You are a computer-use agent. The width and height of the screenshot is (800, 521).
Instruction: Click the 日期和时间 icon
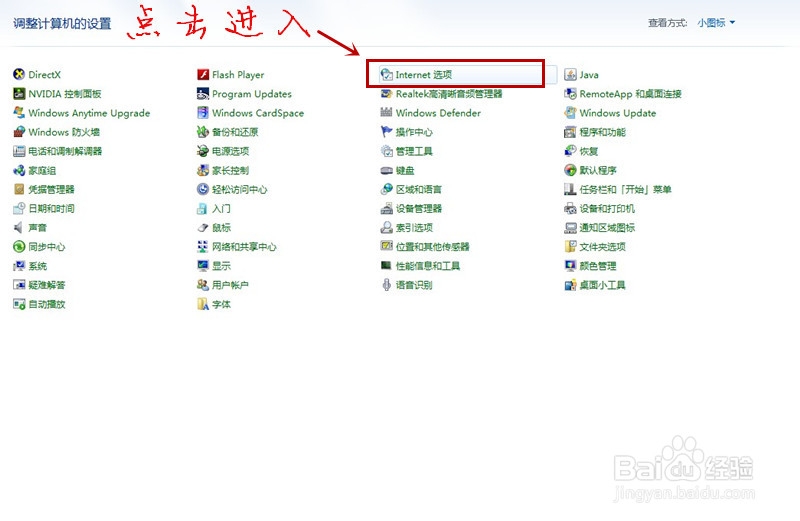click(19, 209)
